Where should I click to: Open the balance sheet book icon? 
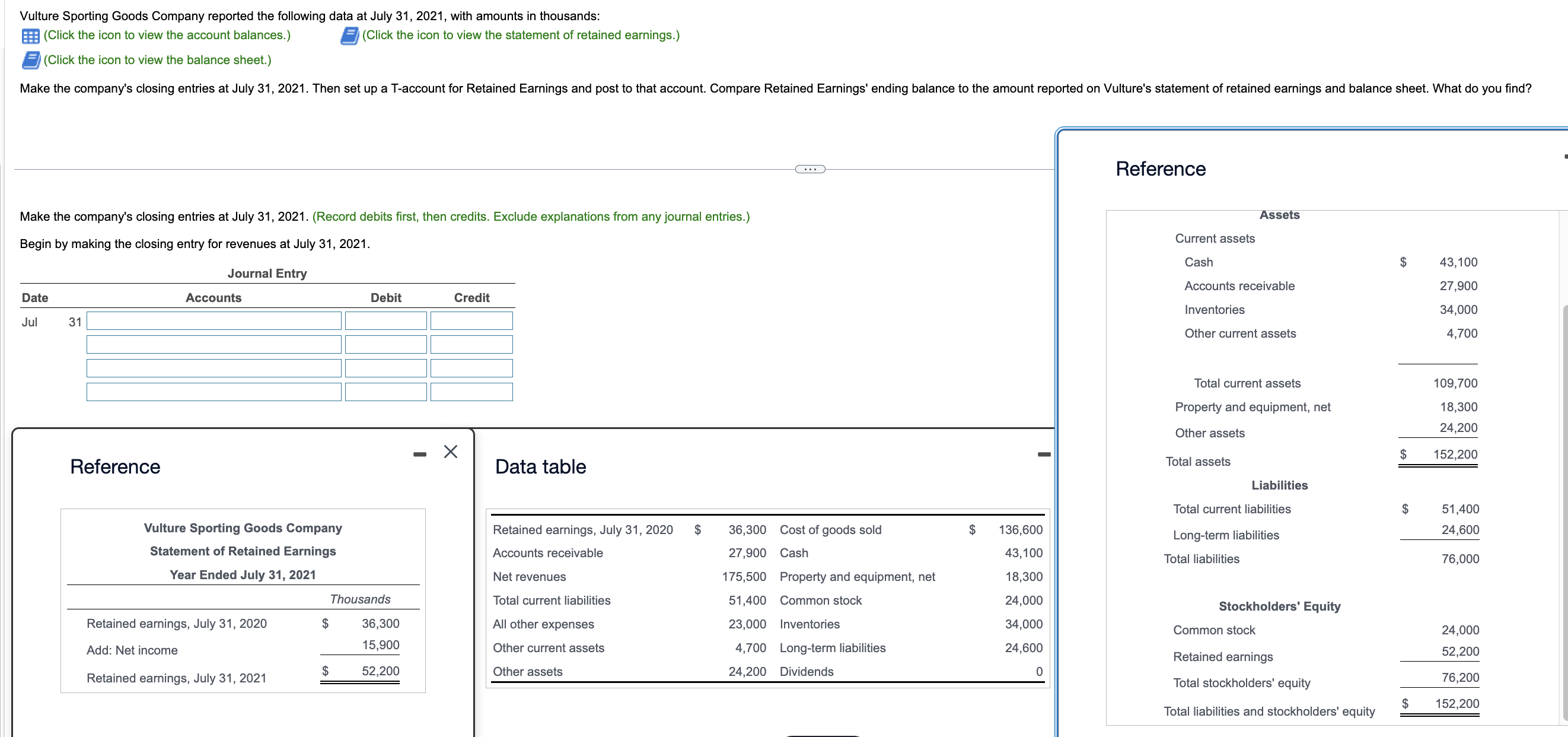pos(30,61)
